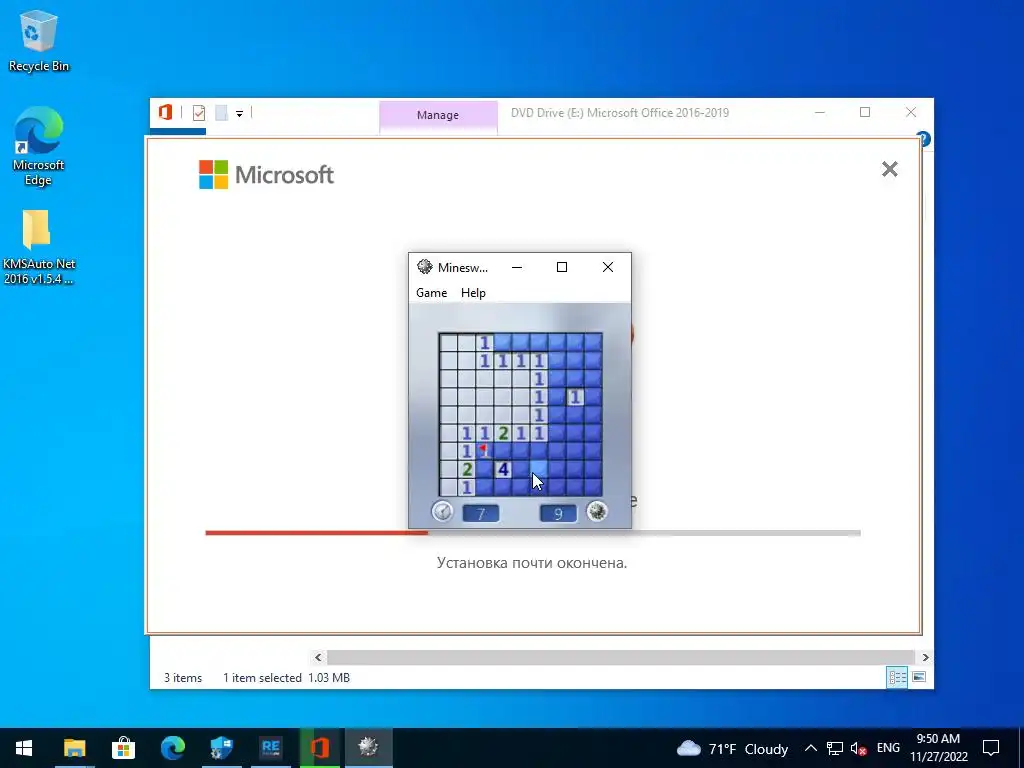The height and width of the screenshot is (768, 1024).
Task: Switch to the Office installer taskbar button
Action: point(319,748)
